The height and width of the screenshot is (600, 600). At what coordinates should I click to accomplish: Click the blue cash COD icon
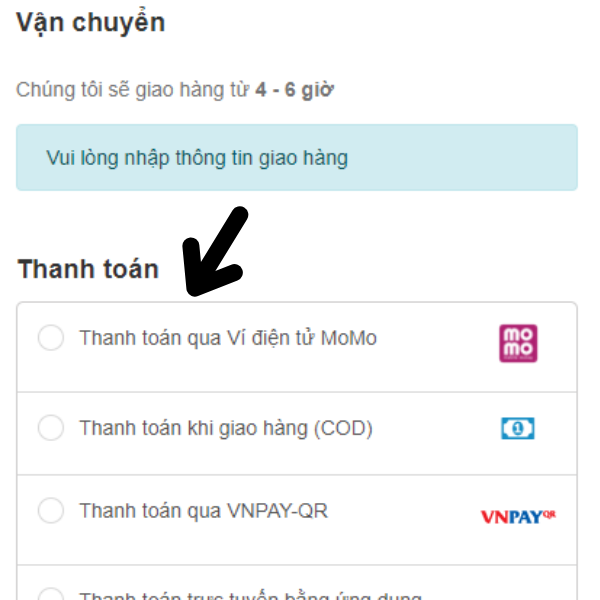coord(518,429)
